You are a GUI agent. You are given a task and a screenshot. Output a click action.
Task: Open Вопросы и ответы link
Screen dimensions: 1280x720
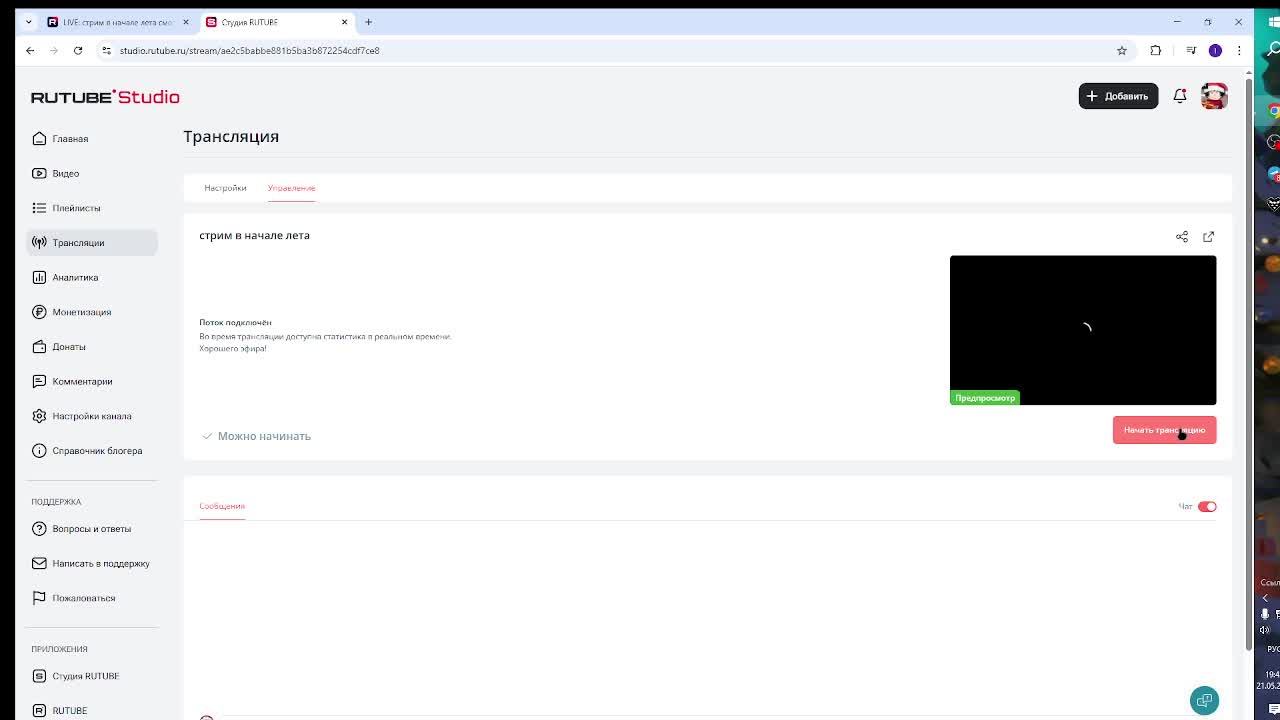click(91, 529)
